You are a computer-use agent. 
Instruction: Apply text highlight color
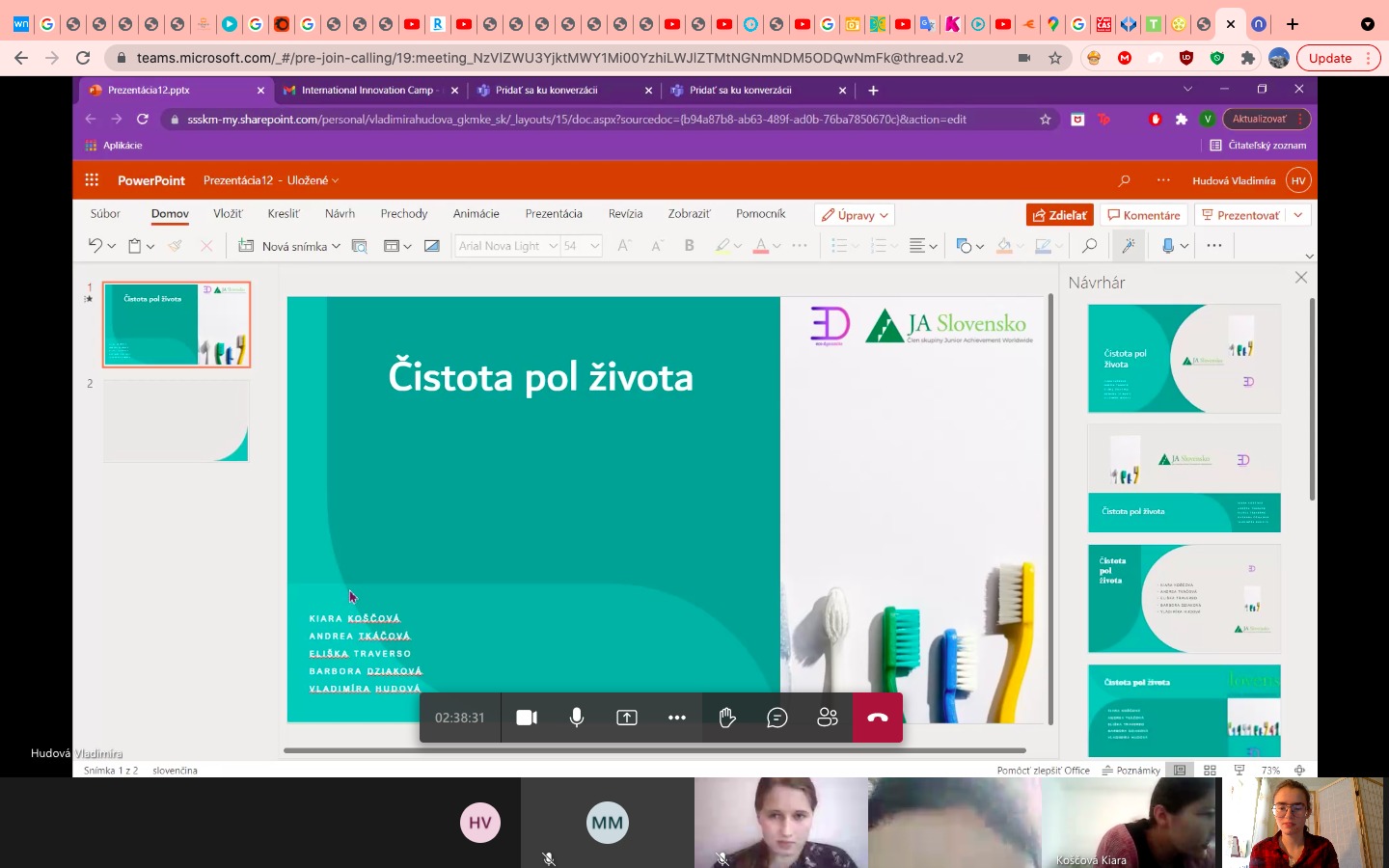pyautogui.click(x=722, y=246)
